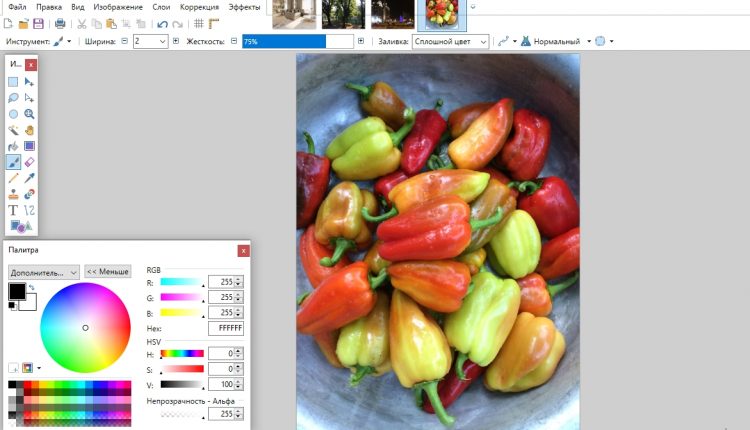
Task: Adjust the Жесткость 75% hardness slider
Action: point(298,42)
